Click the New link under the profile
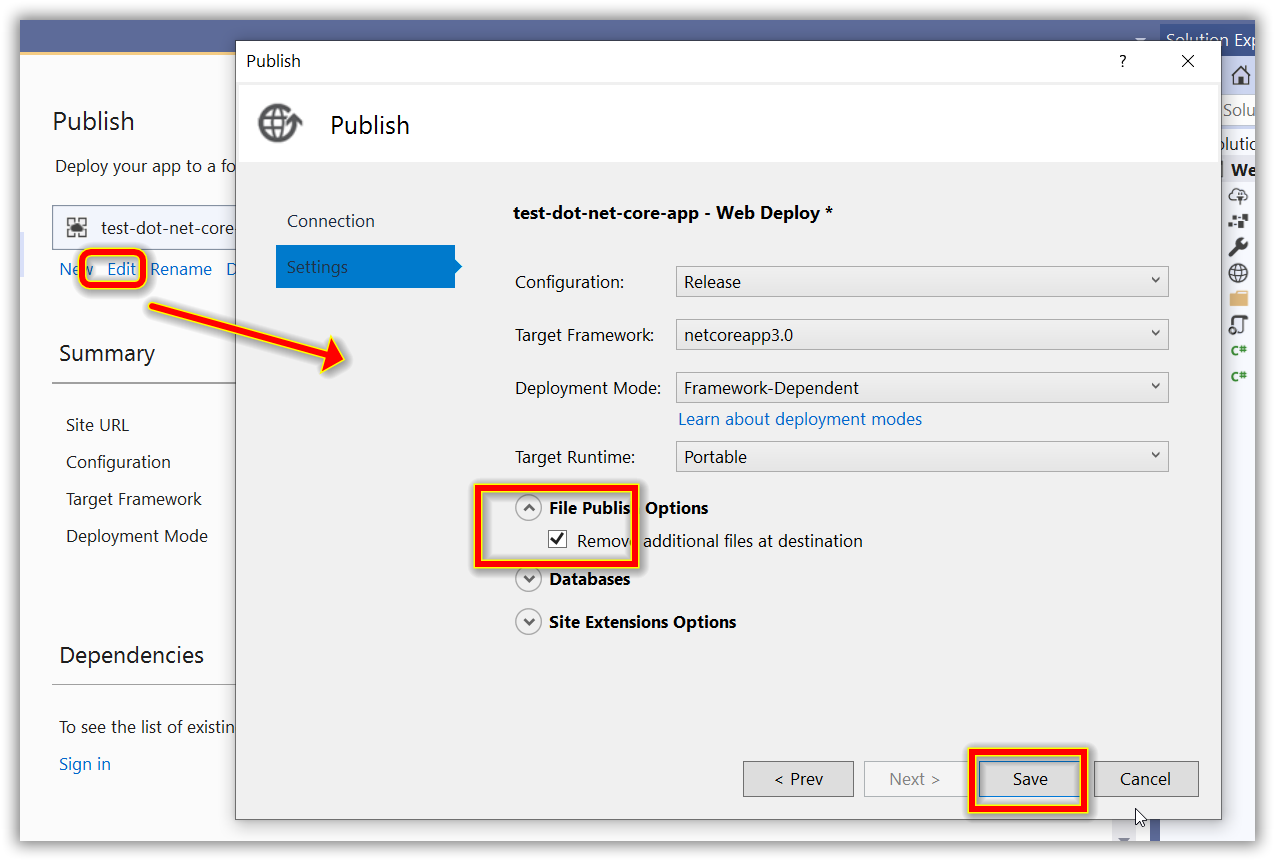This screenshot has width=1275, height=861. click(x=75, y=269)
